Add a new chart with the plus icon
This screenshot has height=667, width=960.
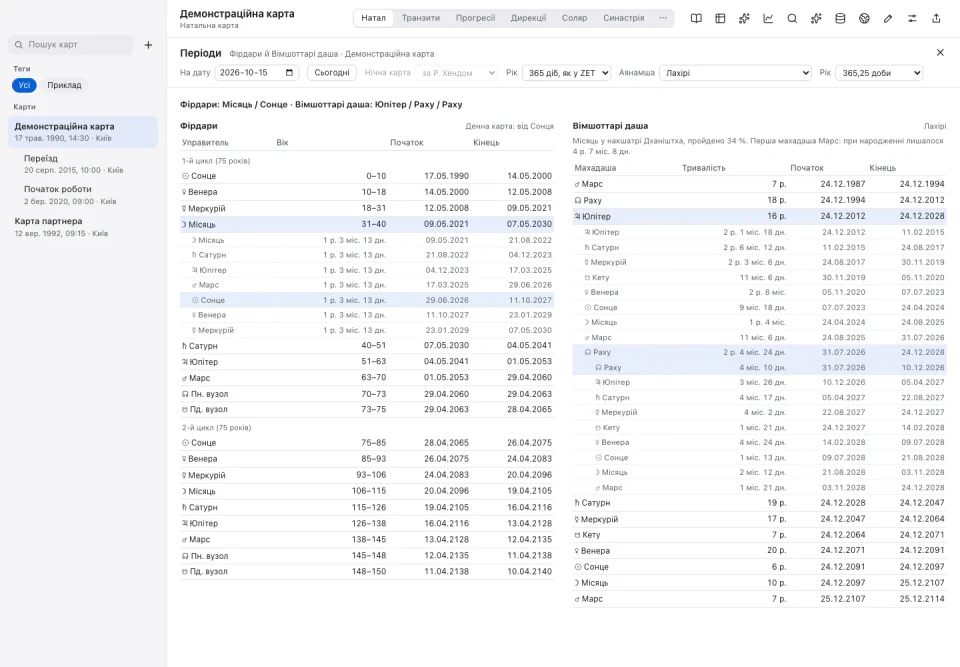click(148, 45)
